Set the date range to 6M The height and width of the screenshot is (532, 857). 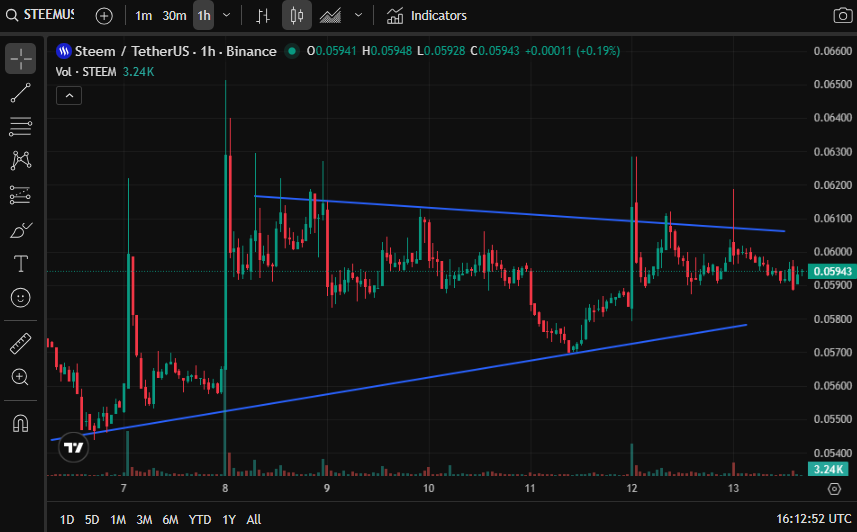[x=171, y=519]
